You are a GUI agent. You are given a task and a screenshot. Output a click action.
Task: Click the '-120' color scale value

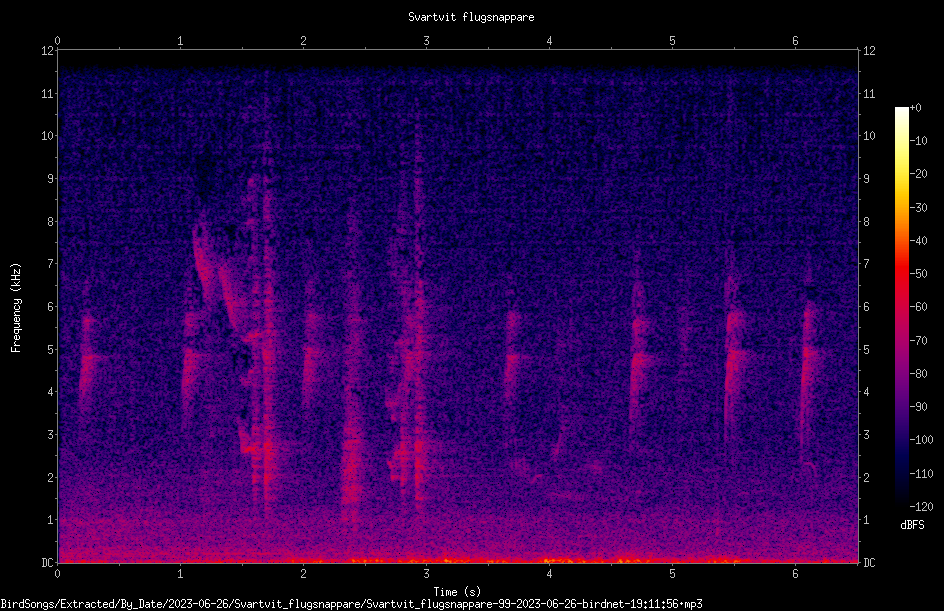pyautogui.click(x=921, y=507)
